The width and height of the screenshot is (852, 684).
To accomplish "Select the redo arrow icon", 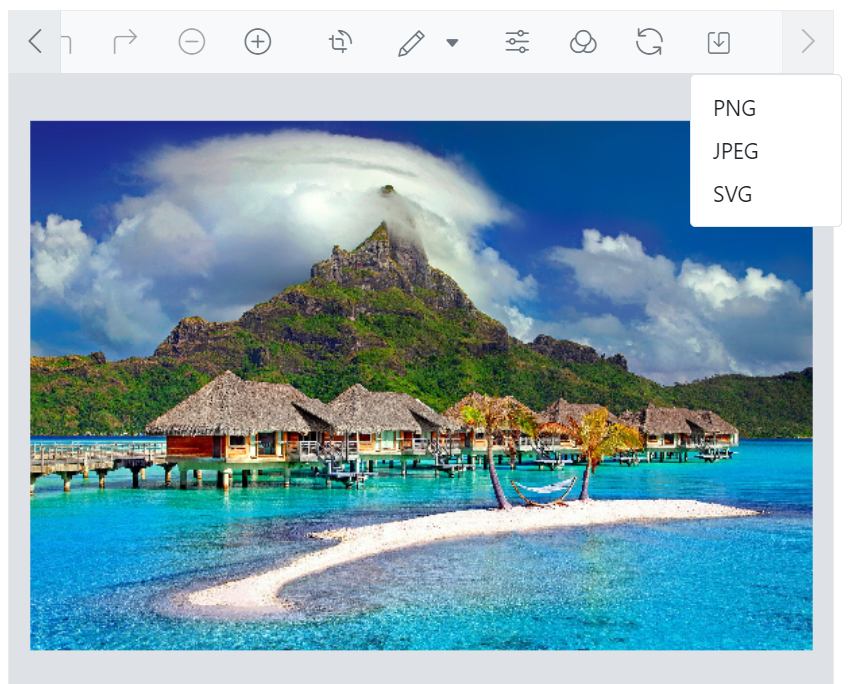I will click(x=124, y=42).
